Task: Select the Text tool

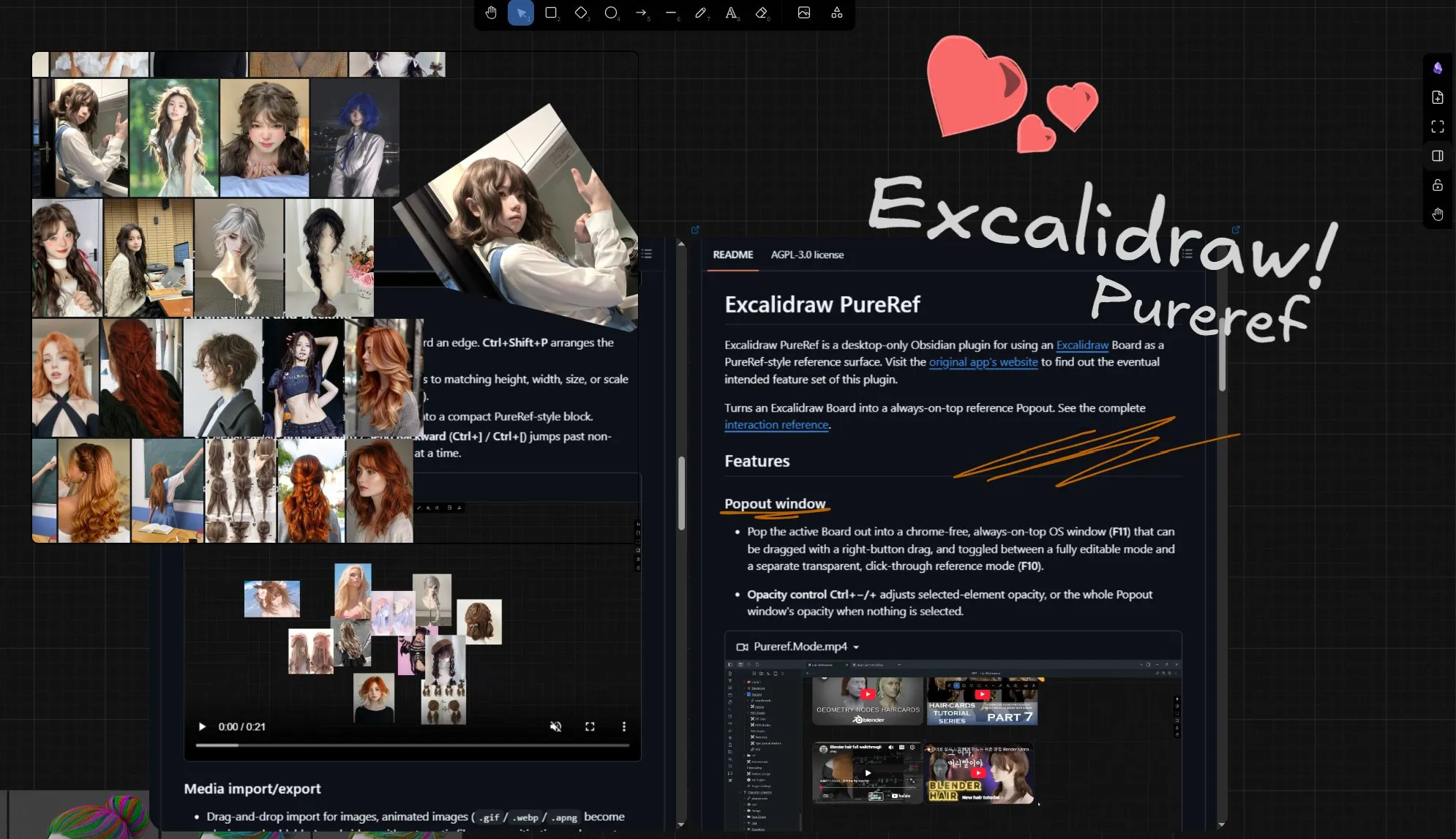Action: 731,12
